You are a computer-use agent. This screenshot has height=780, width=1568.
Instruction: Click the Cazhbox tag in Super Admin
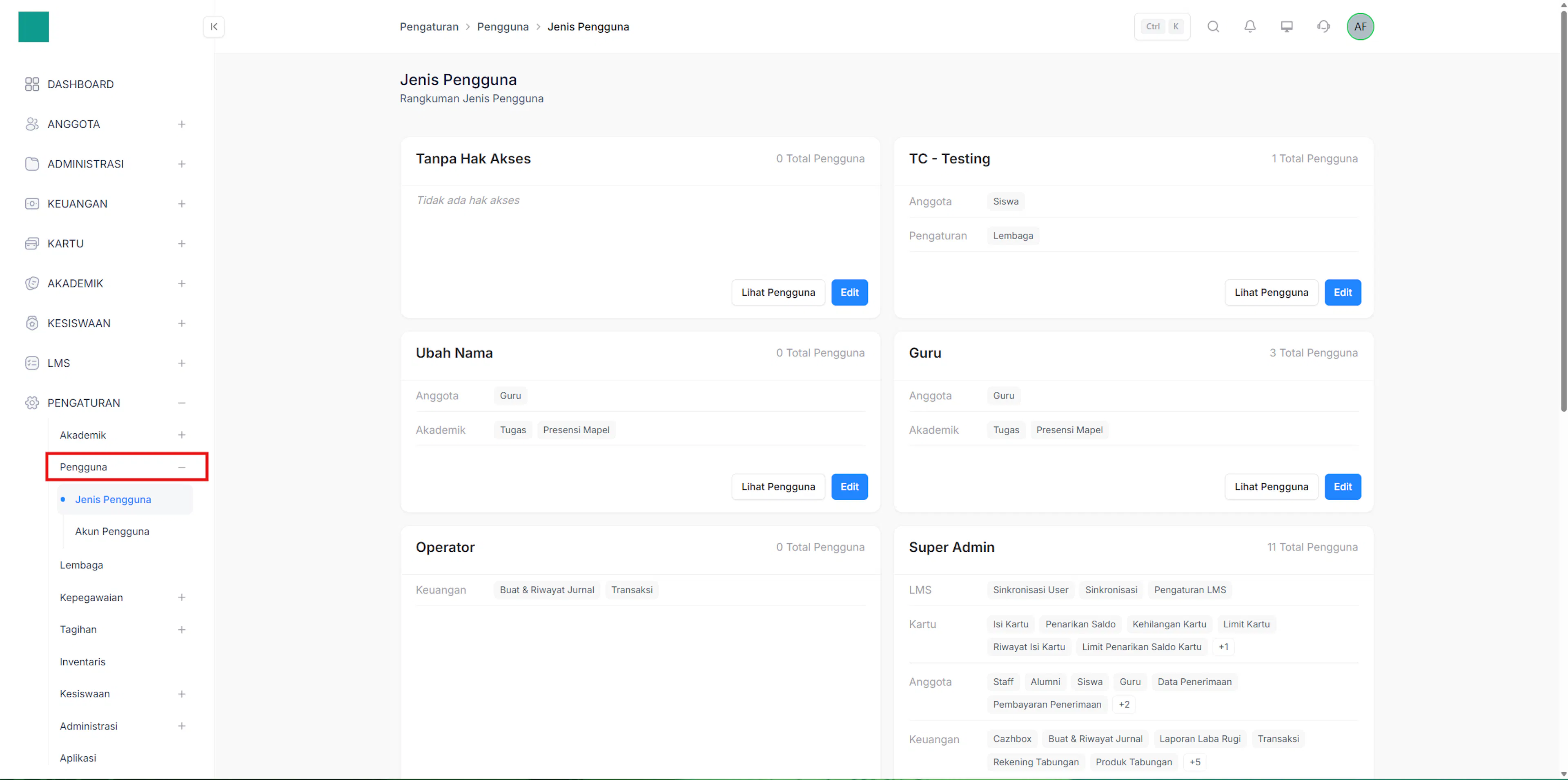[x=1012, y=739]
